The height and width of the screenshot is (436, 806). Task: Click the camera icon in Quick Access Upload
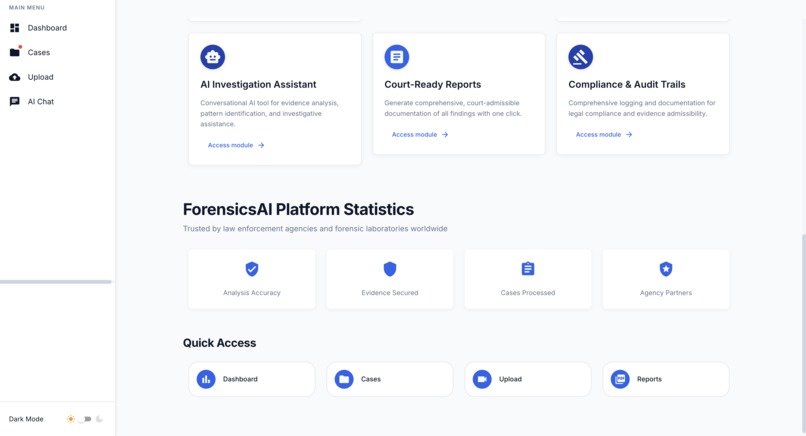click(x=482, y=379)
